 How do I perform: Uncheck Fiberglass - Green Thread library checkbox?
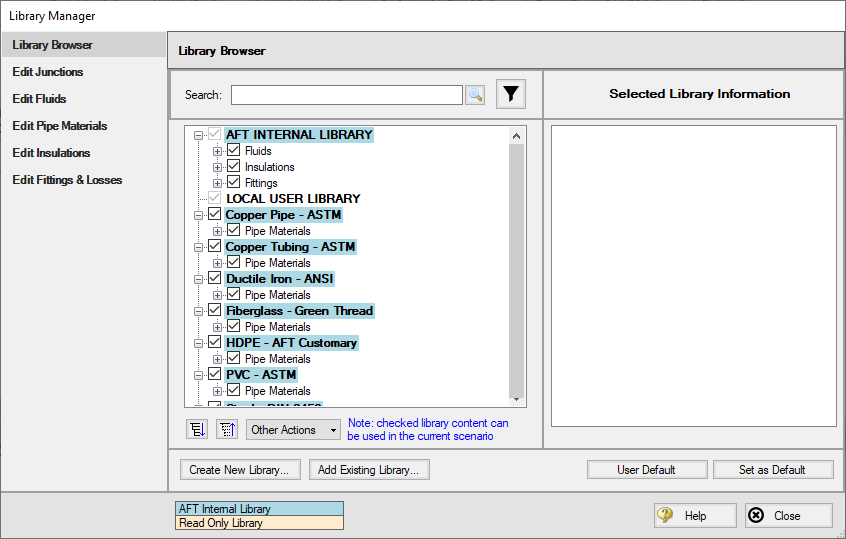point(215,310)
